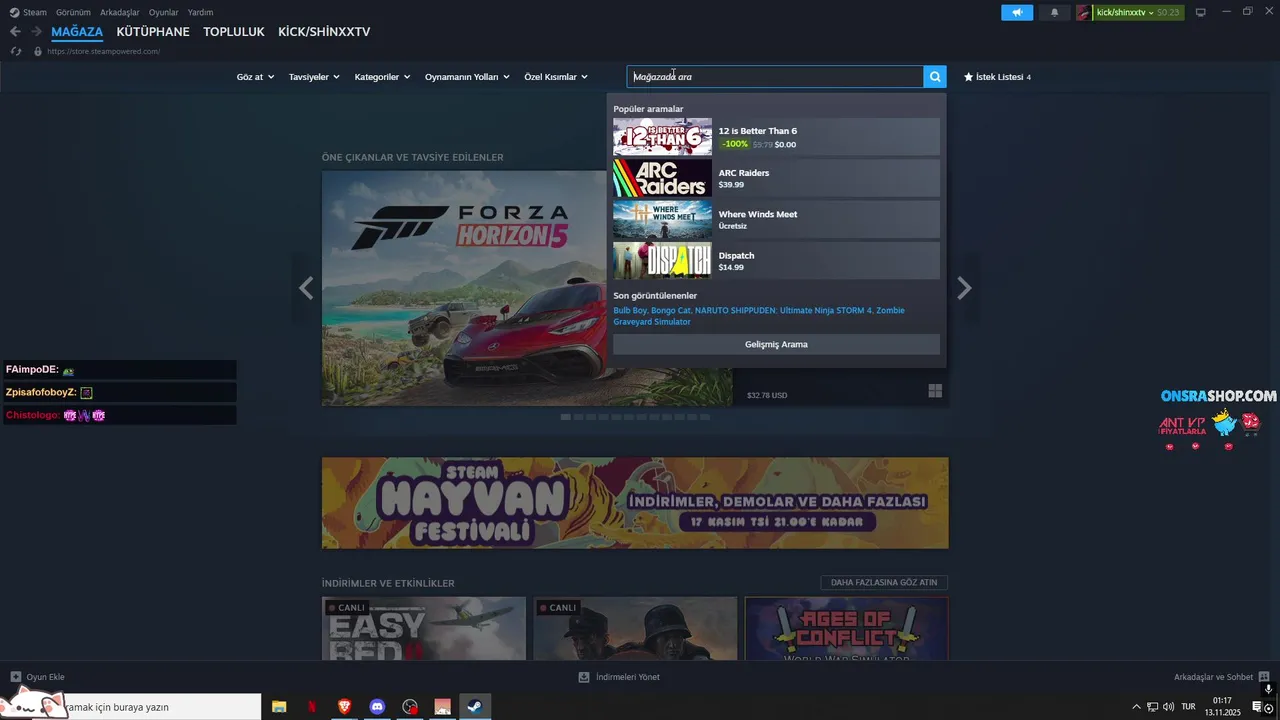The height and width of the screenshot is (720, 1280).
Task: Click Oyun Ekle at the bottom
Action: click(45, 677)
